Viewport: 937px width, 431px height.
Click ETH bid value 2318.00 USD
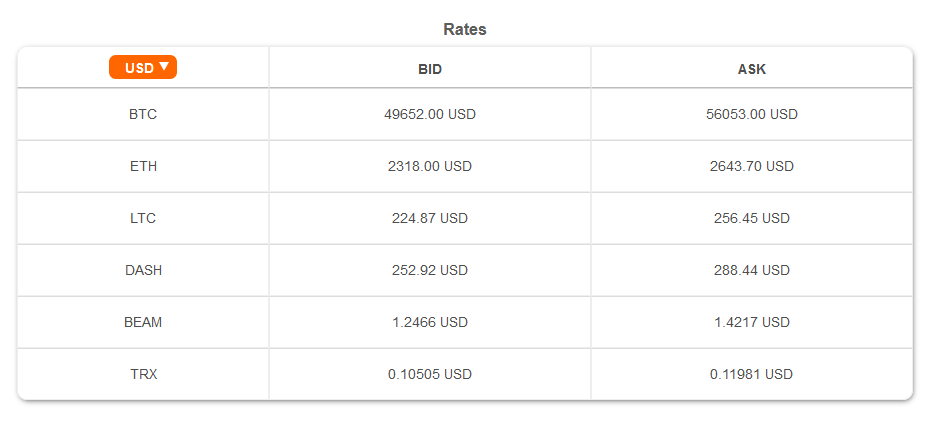click(430, 166)
